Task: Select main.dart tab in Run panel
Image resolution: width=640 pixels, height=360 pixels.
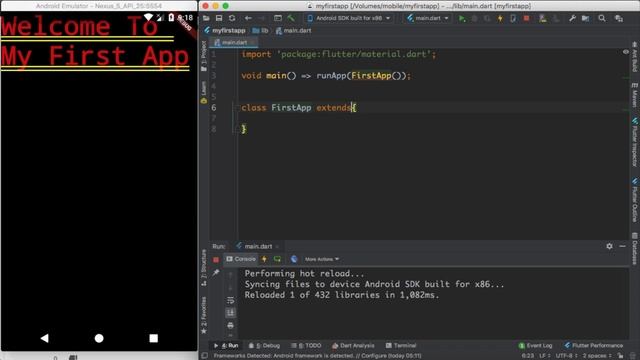Action: [257, 246]
